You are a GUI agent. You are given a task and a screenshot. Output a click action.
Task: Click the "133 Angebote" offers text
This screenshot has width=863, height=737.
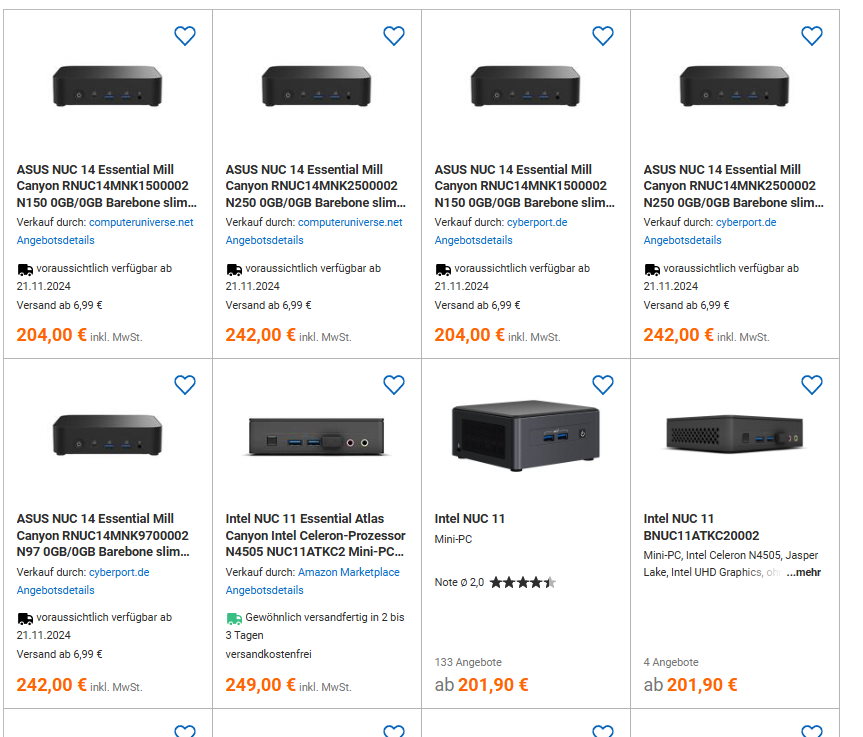[468, 662]
